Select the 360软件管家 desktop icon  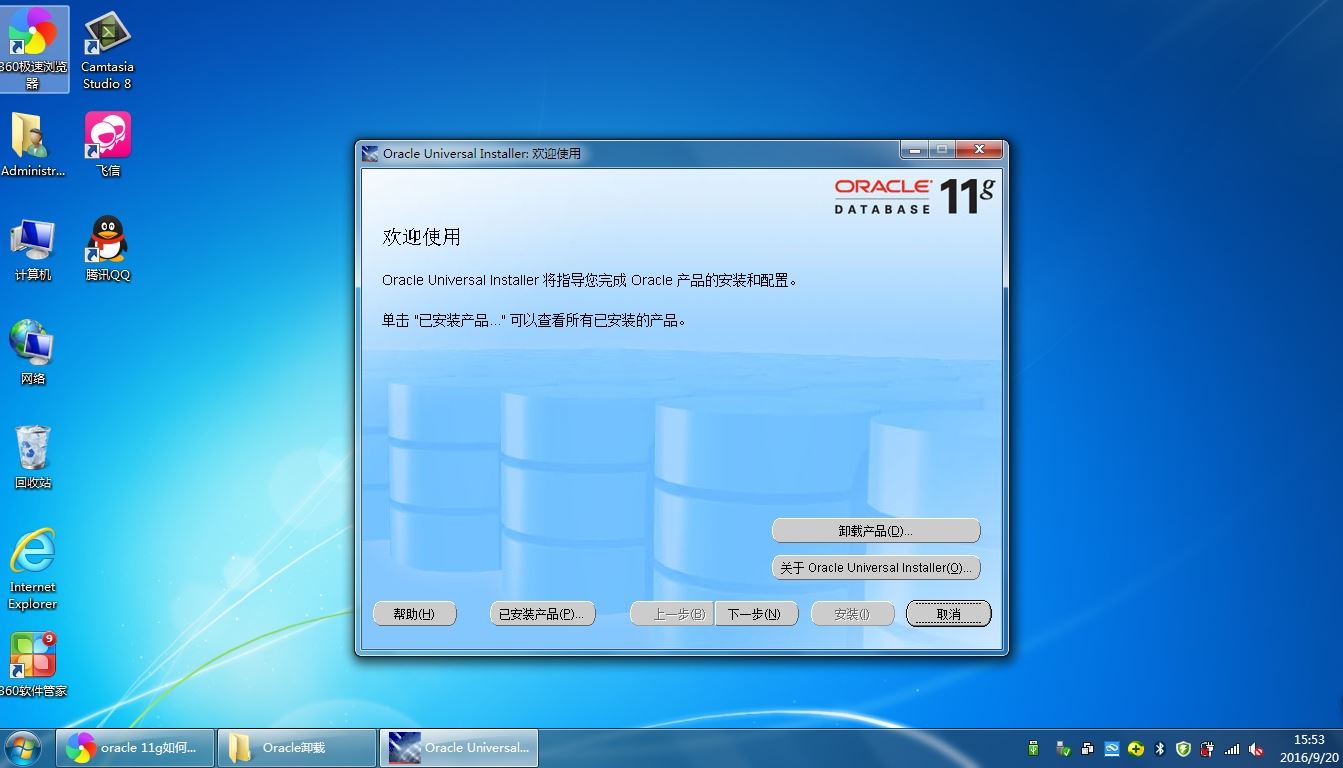(x=33, y=665)
